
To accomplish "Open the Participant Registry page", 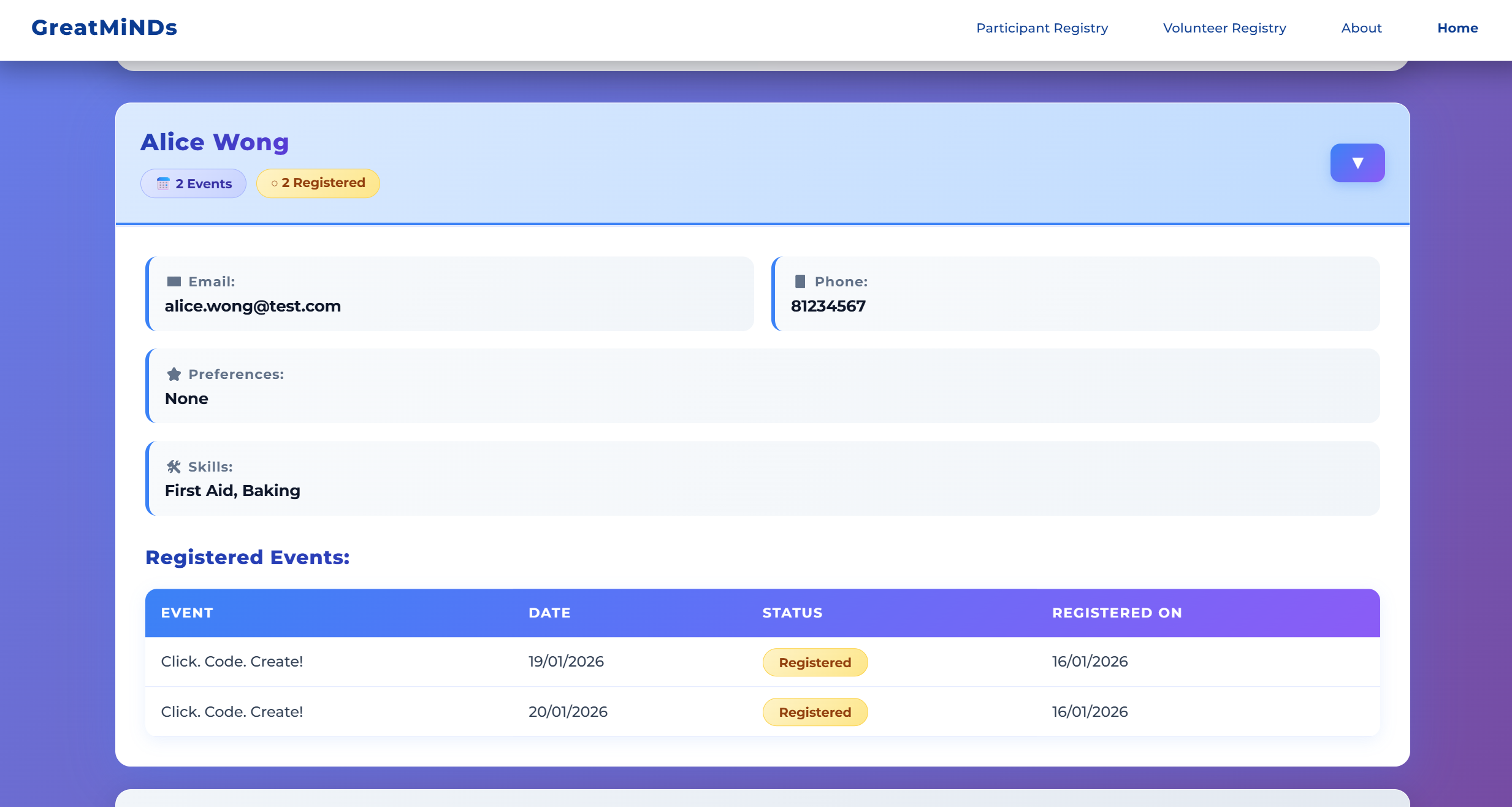I will (1042, 28).
